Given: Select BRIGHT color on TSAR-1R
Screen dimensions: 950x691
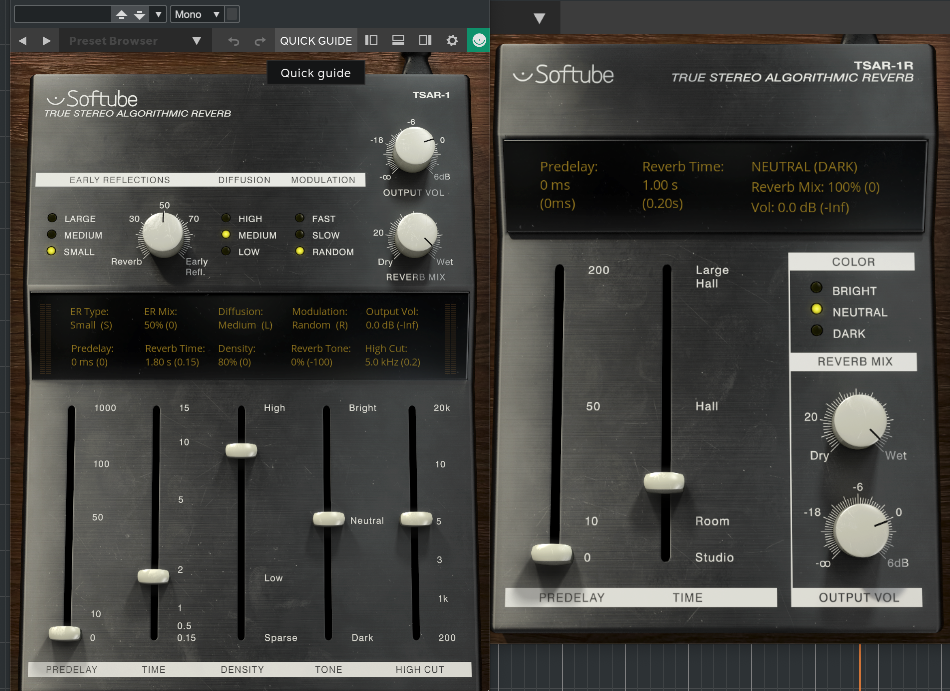Looking at the screenshot, I should [817, 291].
